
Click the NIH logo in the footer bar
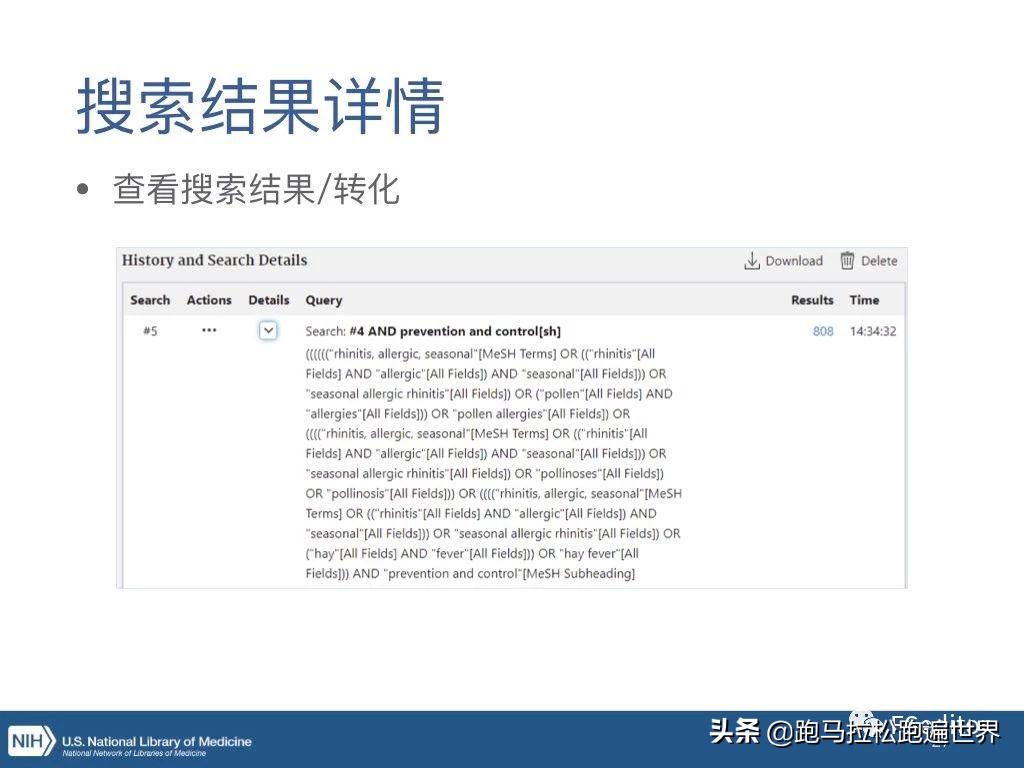(31, 741)
